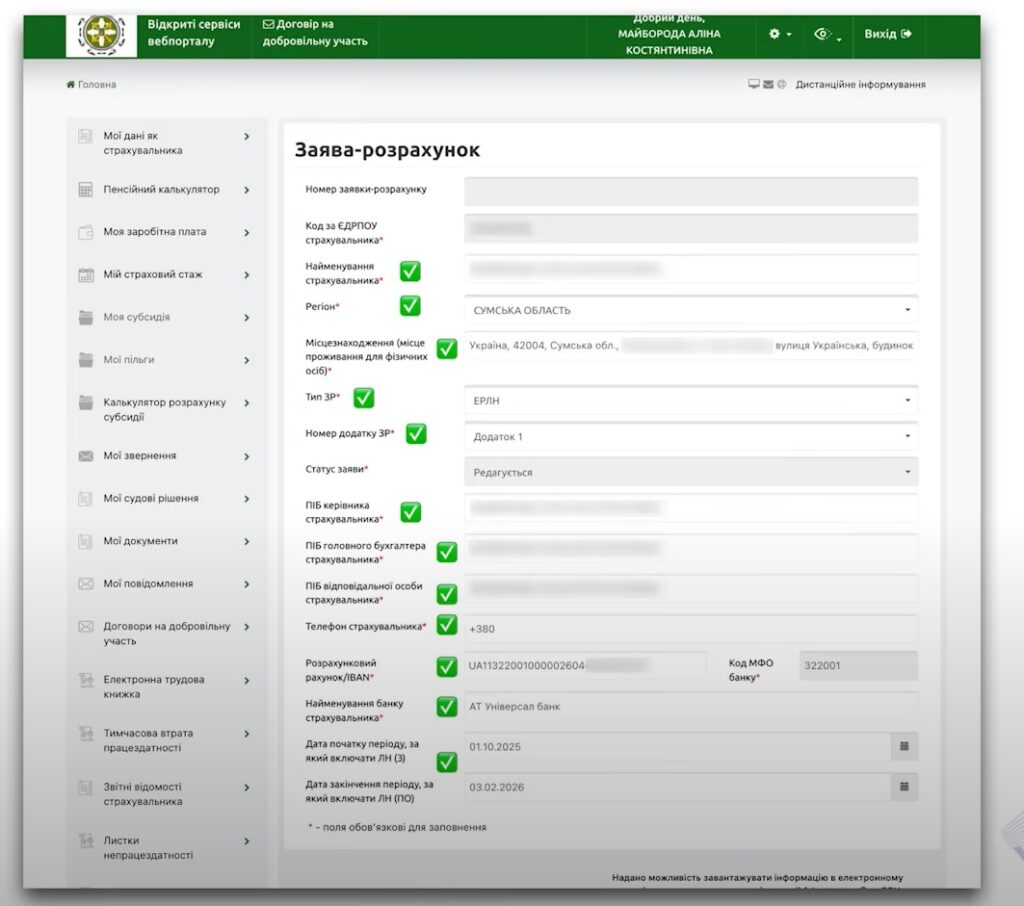Click the Телефон страхувальника input field

[x=690, y=629]
